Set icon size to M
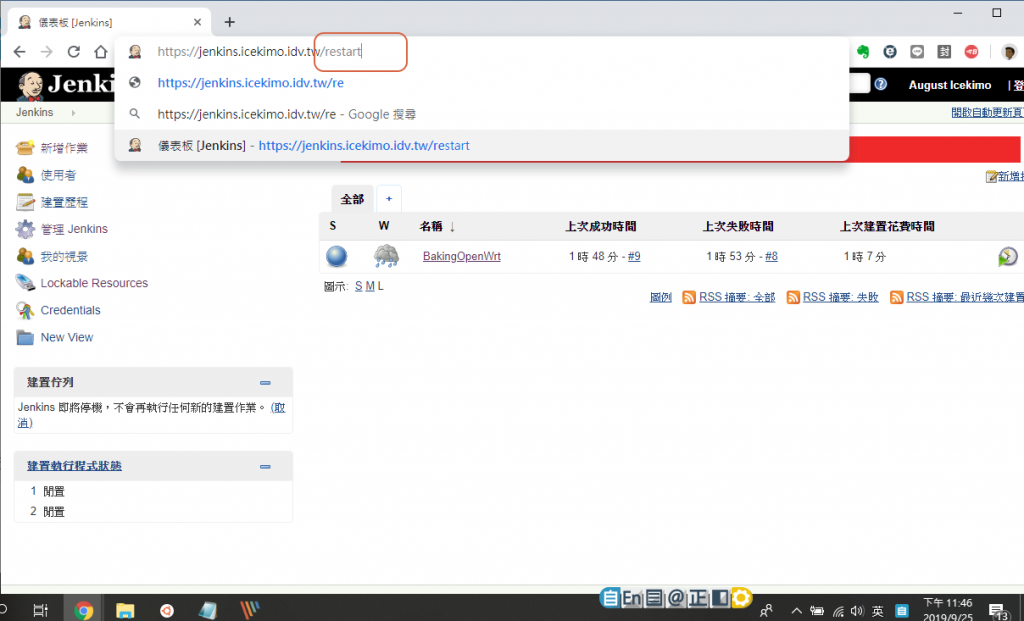This screenshot has width=1024, height=621. tap(370, 287)
